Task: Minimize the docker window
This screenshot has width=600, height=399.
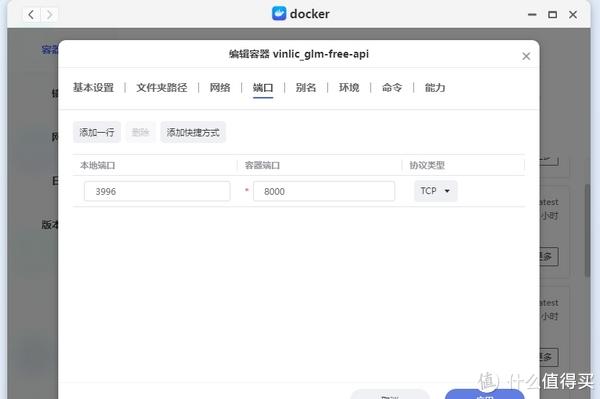Action: click(x=532, y=15)
